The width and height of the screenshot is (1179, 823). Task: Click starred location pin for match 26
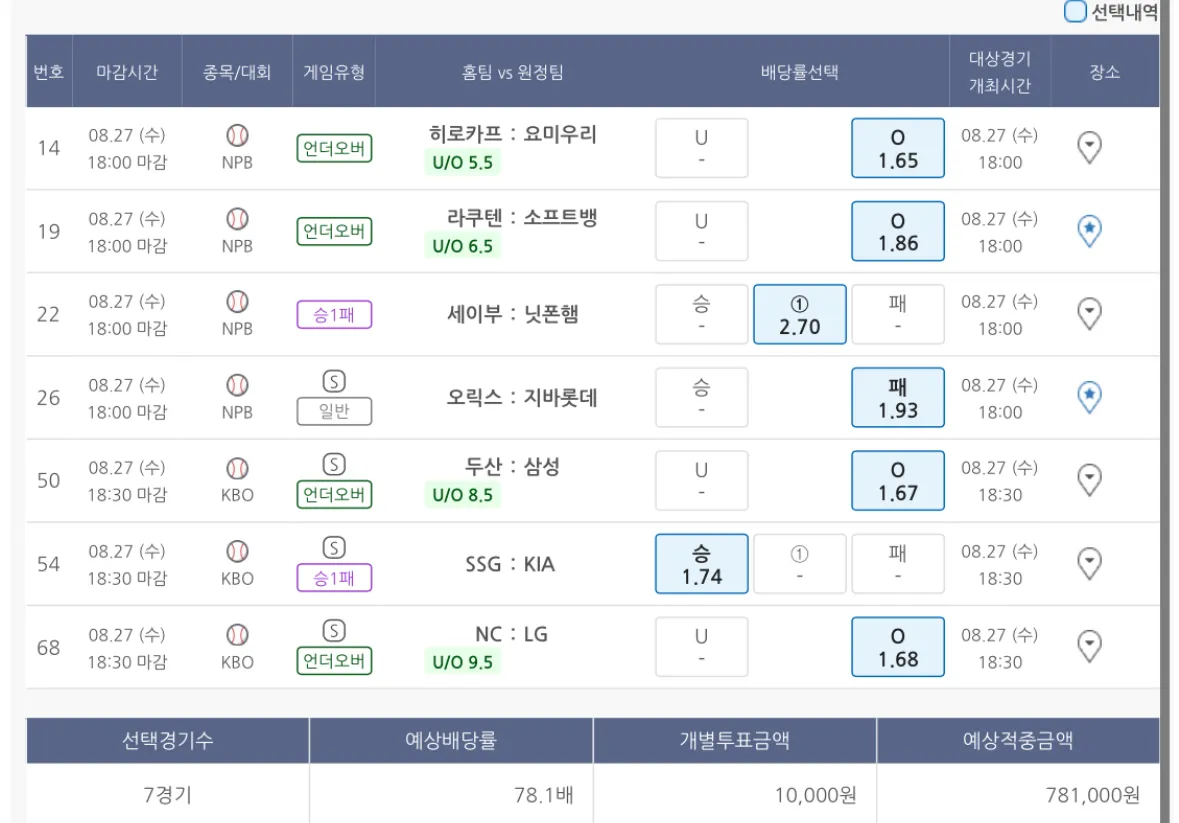pos(1089,397)
